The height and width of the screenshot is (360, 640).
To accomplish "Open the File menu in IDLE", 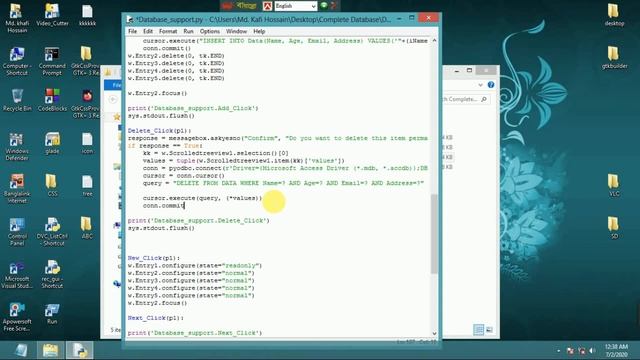I will tap(132, 31).
